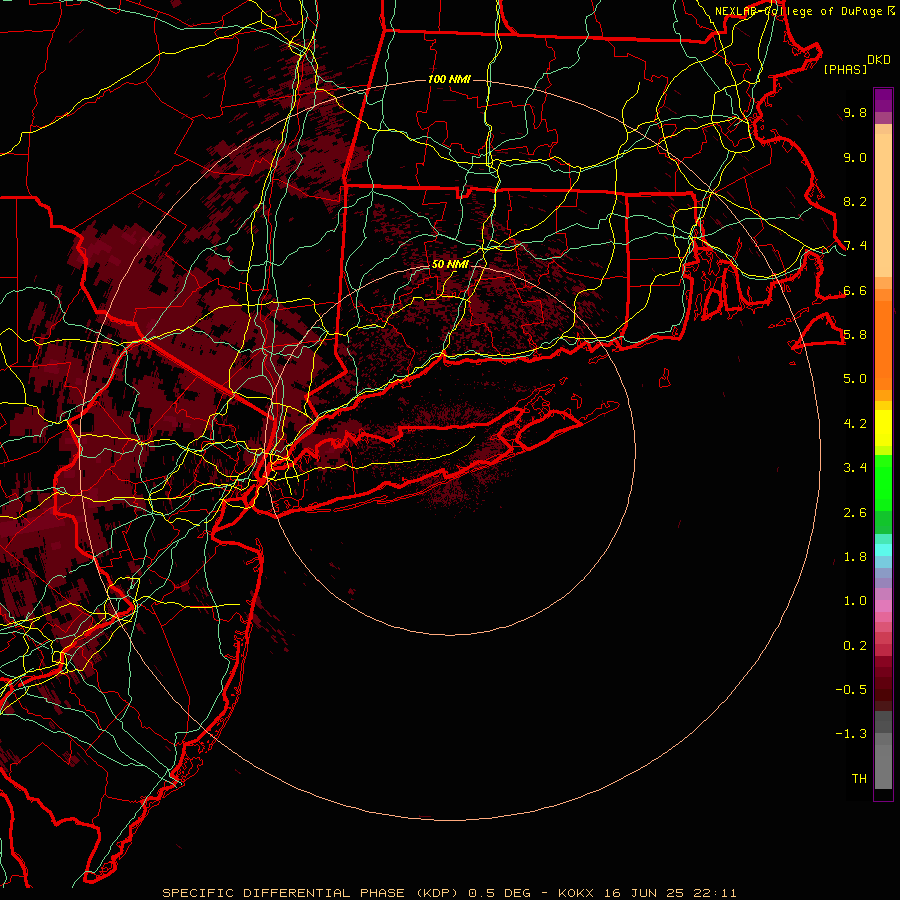The height and width of the screenshot is (900, 900).
Task: Select the 5.8 scale value
Action: pos(855,335)
